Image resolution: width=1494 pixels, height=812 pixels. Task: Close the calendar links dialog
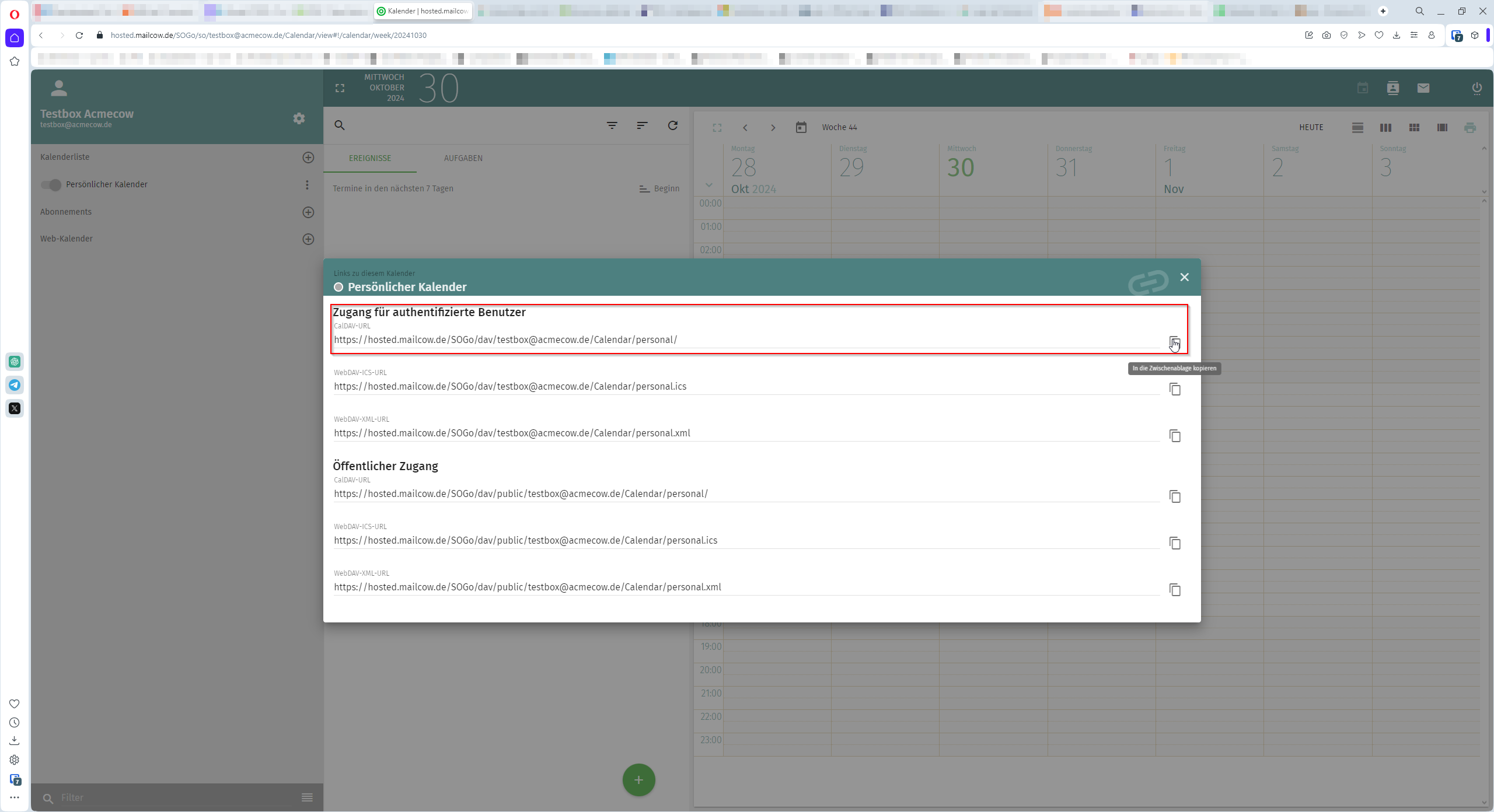1184,277
